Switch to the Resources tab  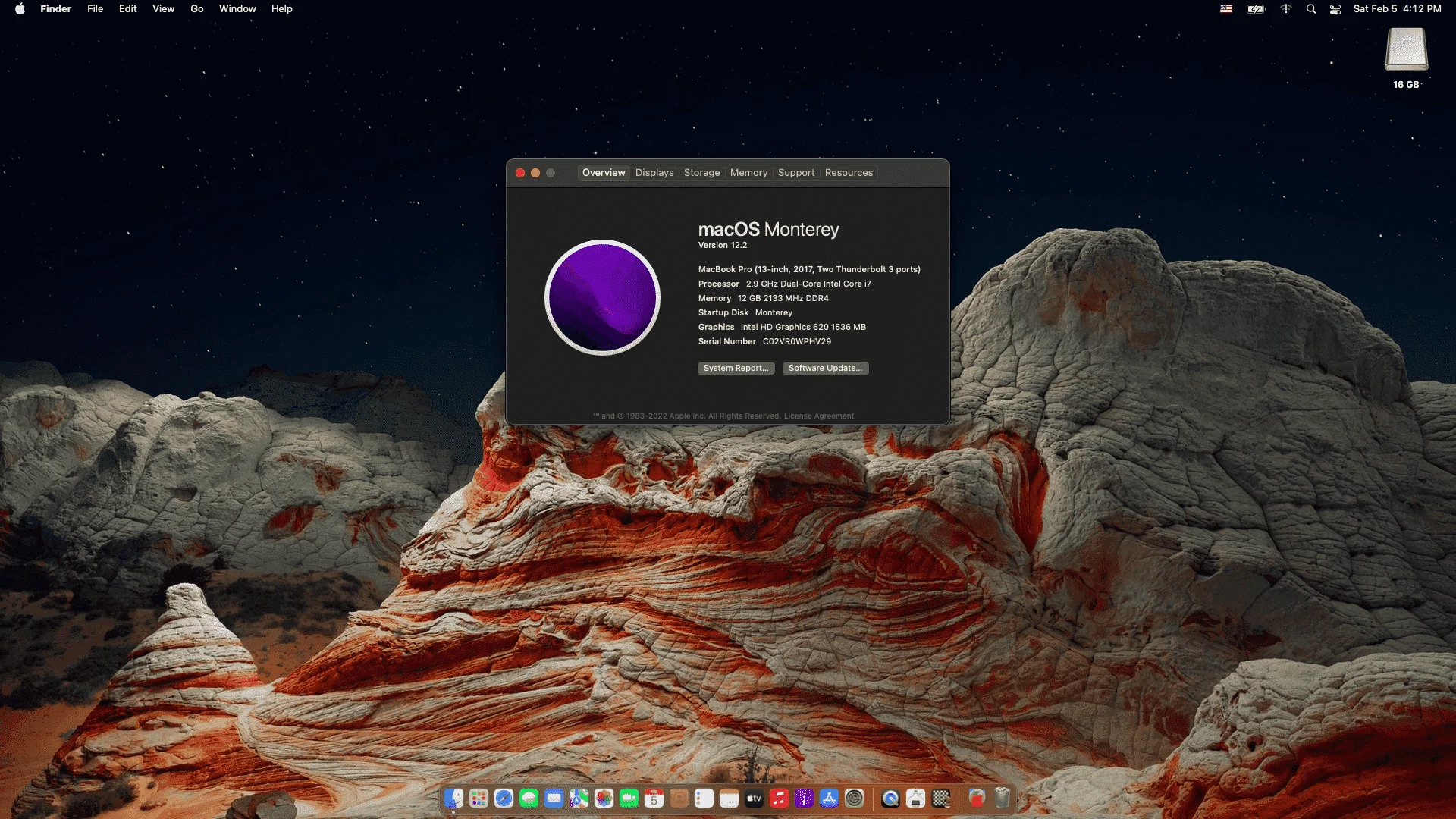(x=849, y=173)
